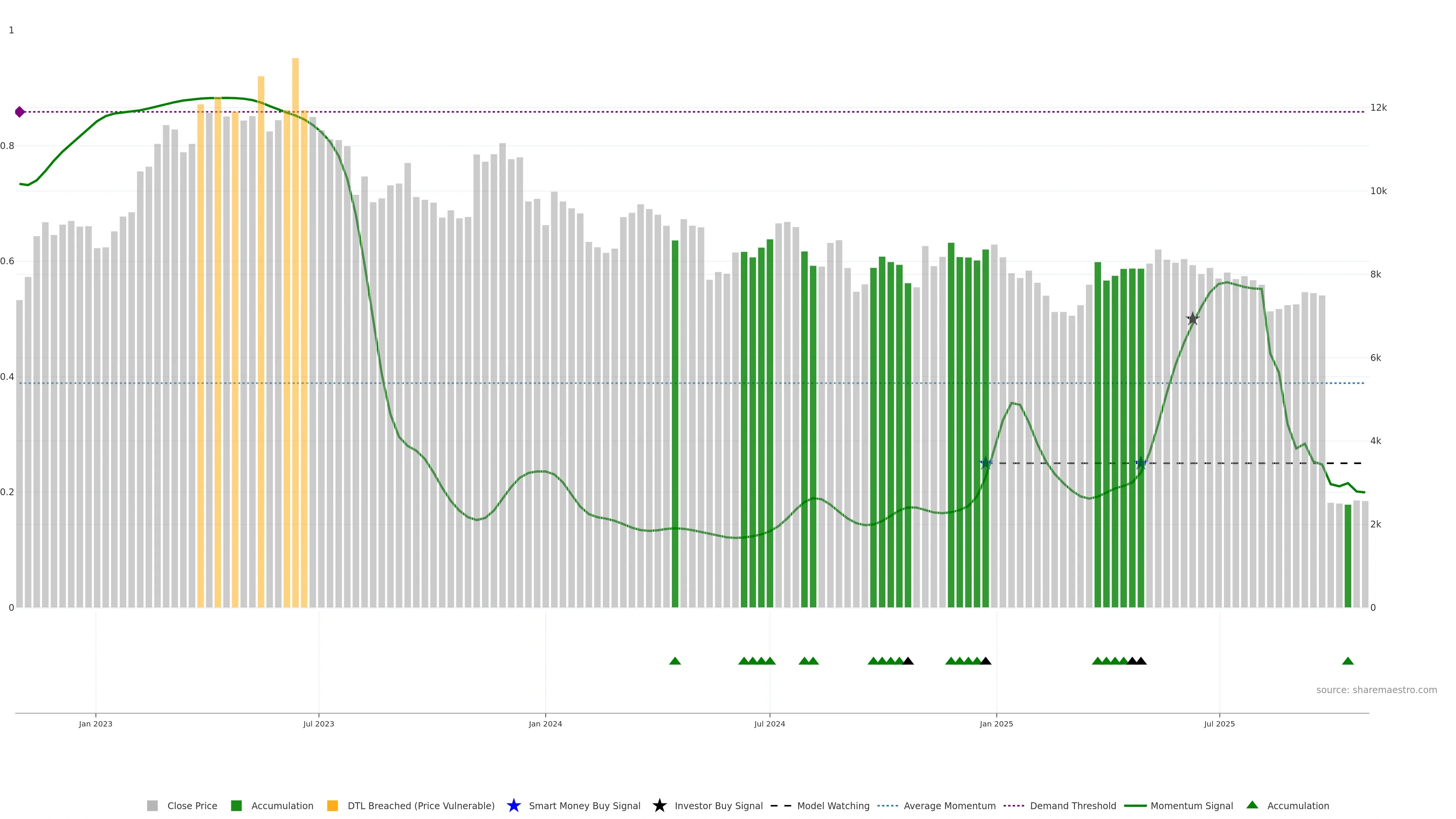
Task: Click the Jul 2025 axis label
Action: click(x=1219, y=723)
